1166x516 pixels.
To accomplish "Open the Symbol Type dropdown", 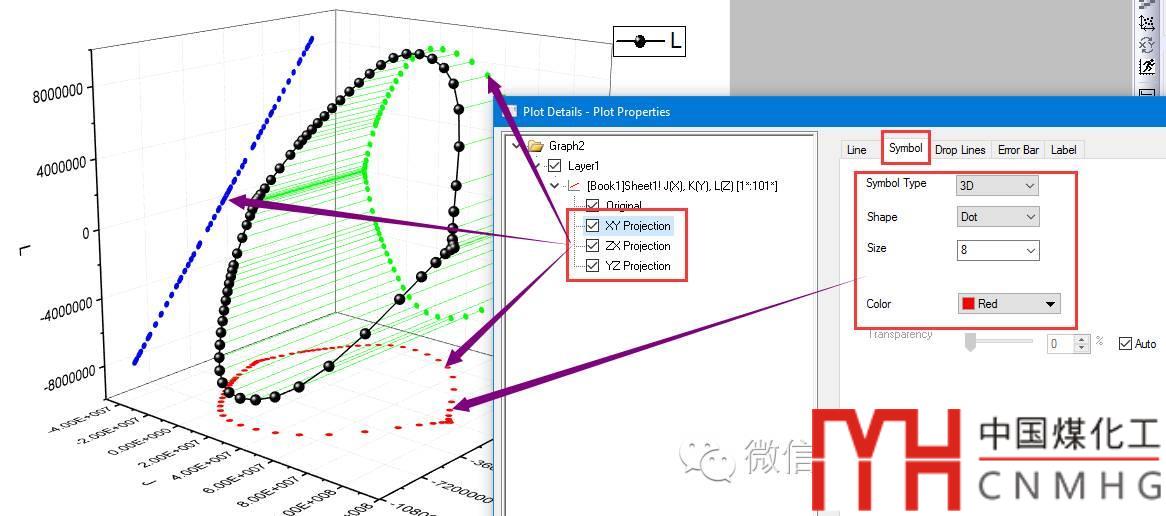I will [997, 186].
